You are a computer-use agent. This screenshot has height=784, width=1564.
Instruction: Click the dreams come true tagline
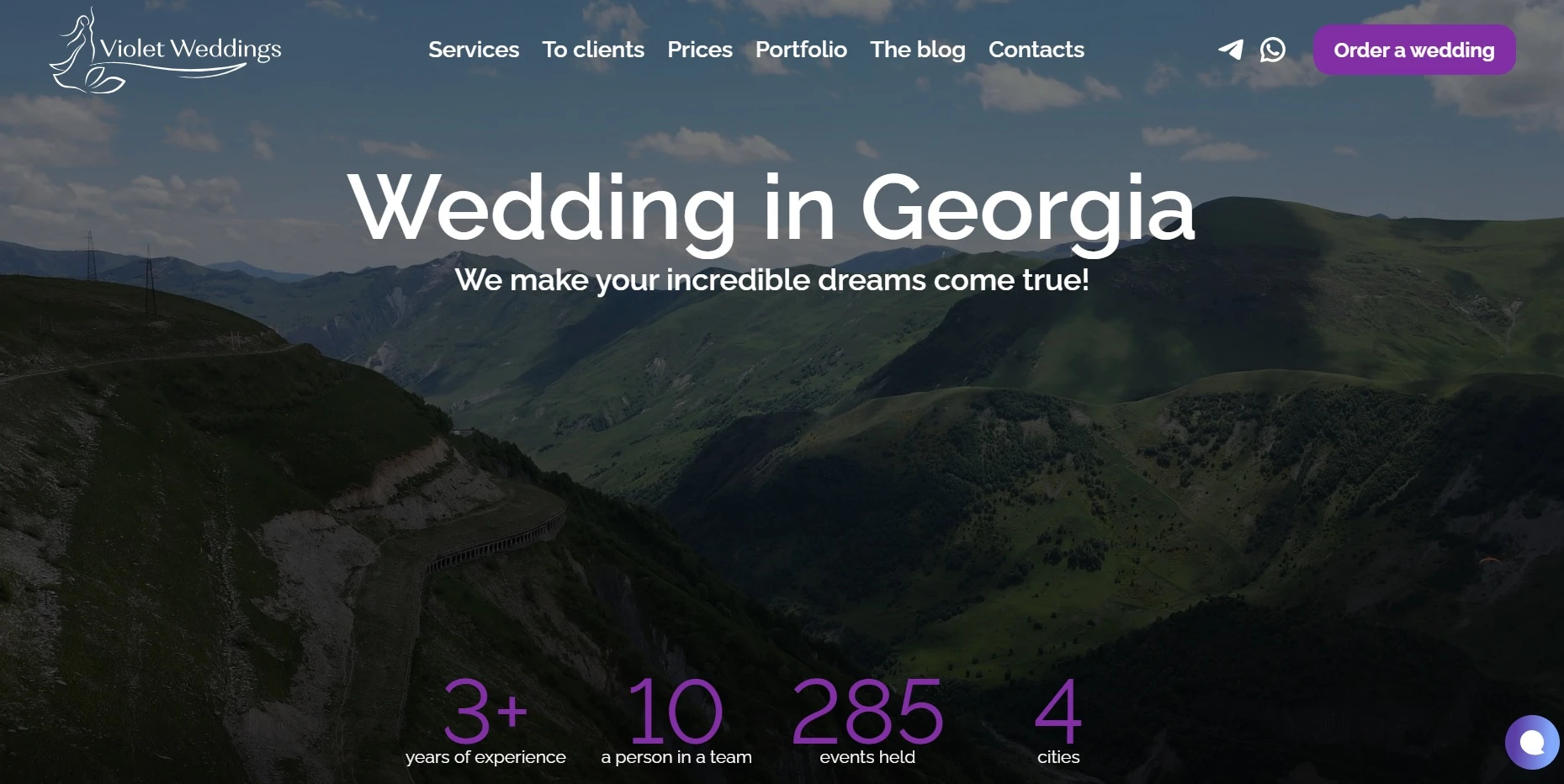coord(771,280)
